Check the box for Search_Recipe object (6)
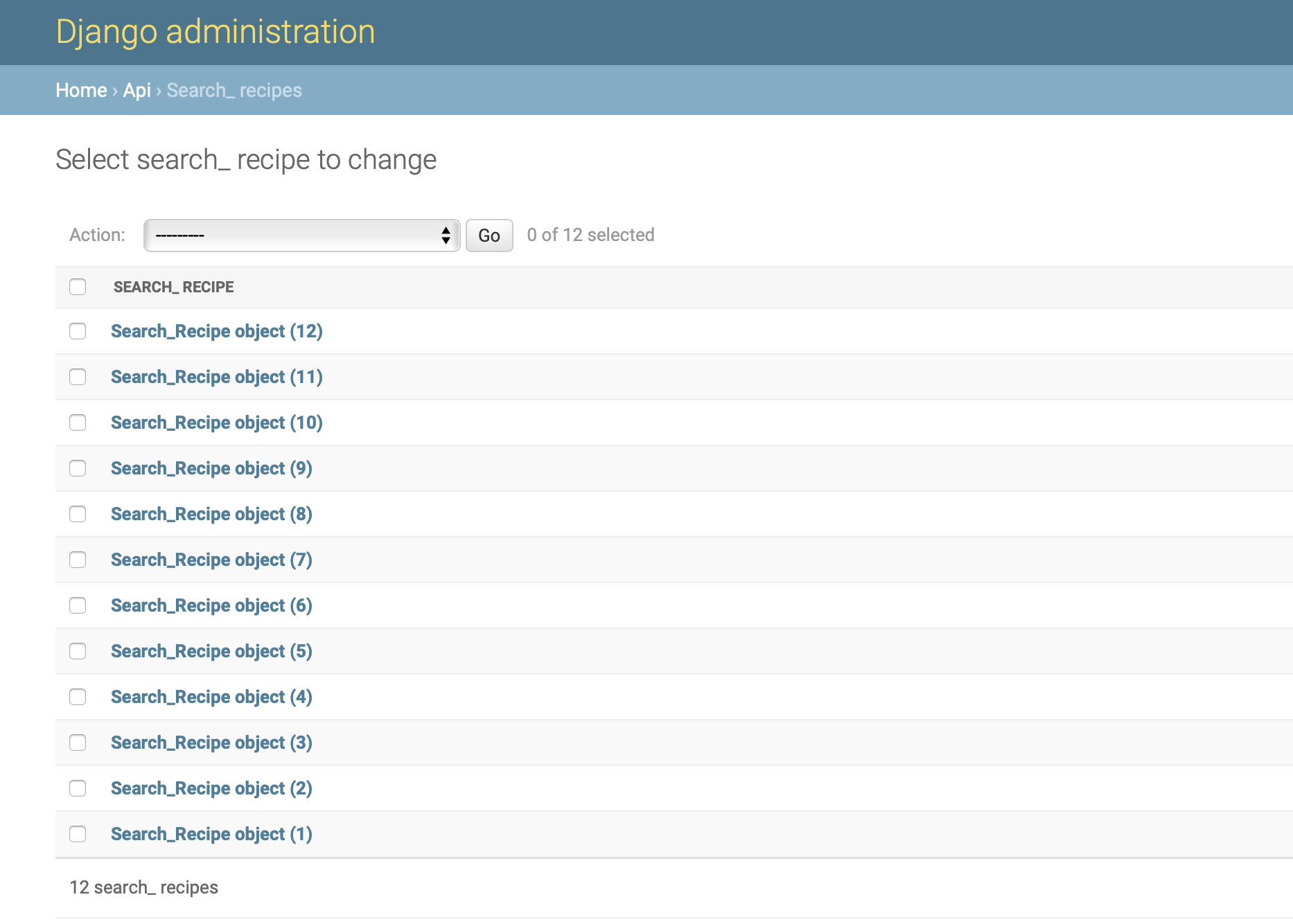1293x924 pixels. 78,605
